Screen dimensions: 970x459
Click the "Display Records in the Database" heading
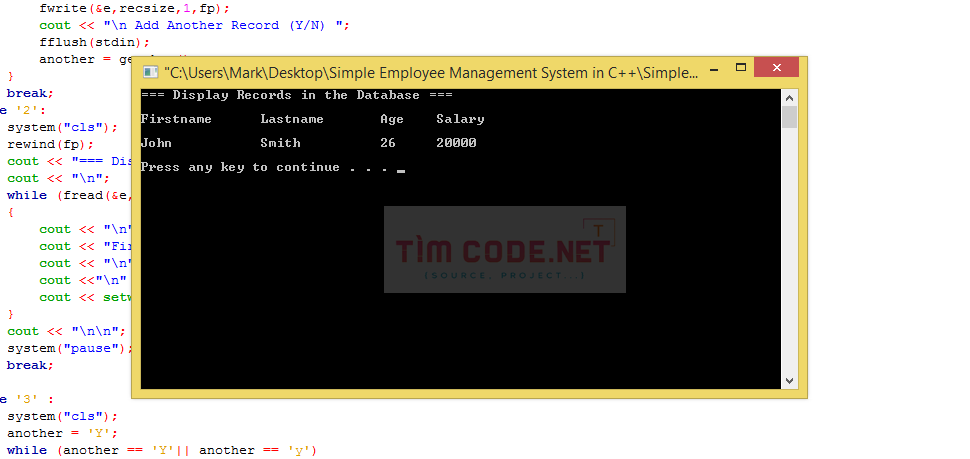(x=296, y=95)
